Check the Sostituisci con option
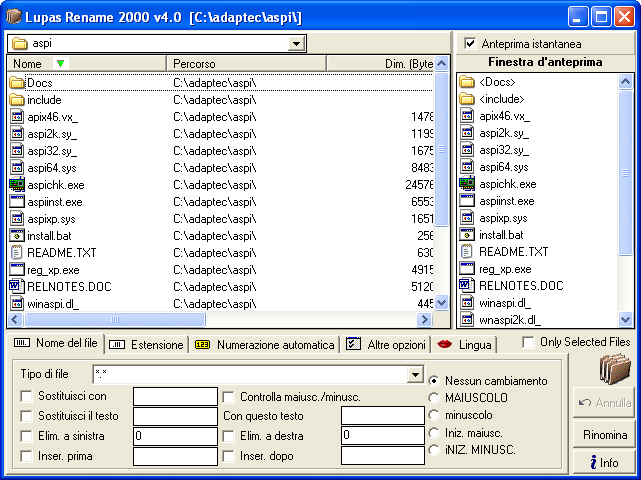The image size is (641, 480). click(26, 397)
